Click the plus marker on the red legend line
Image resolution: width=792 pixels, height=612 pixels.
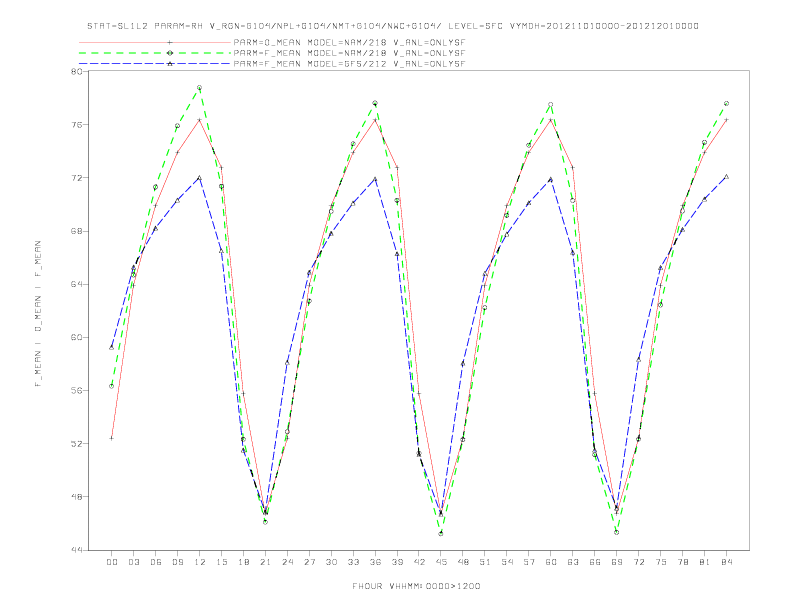(x=170, y=42)
